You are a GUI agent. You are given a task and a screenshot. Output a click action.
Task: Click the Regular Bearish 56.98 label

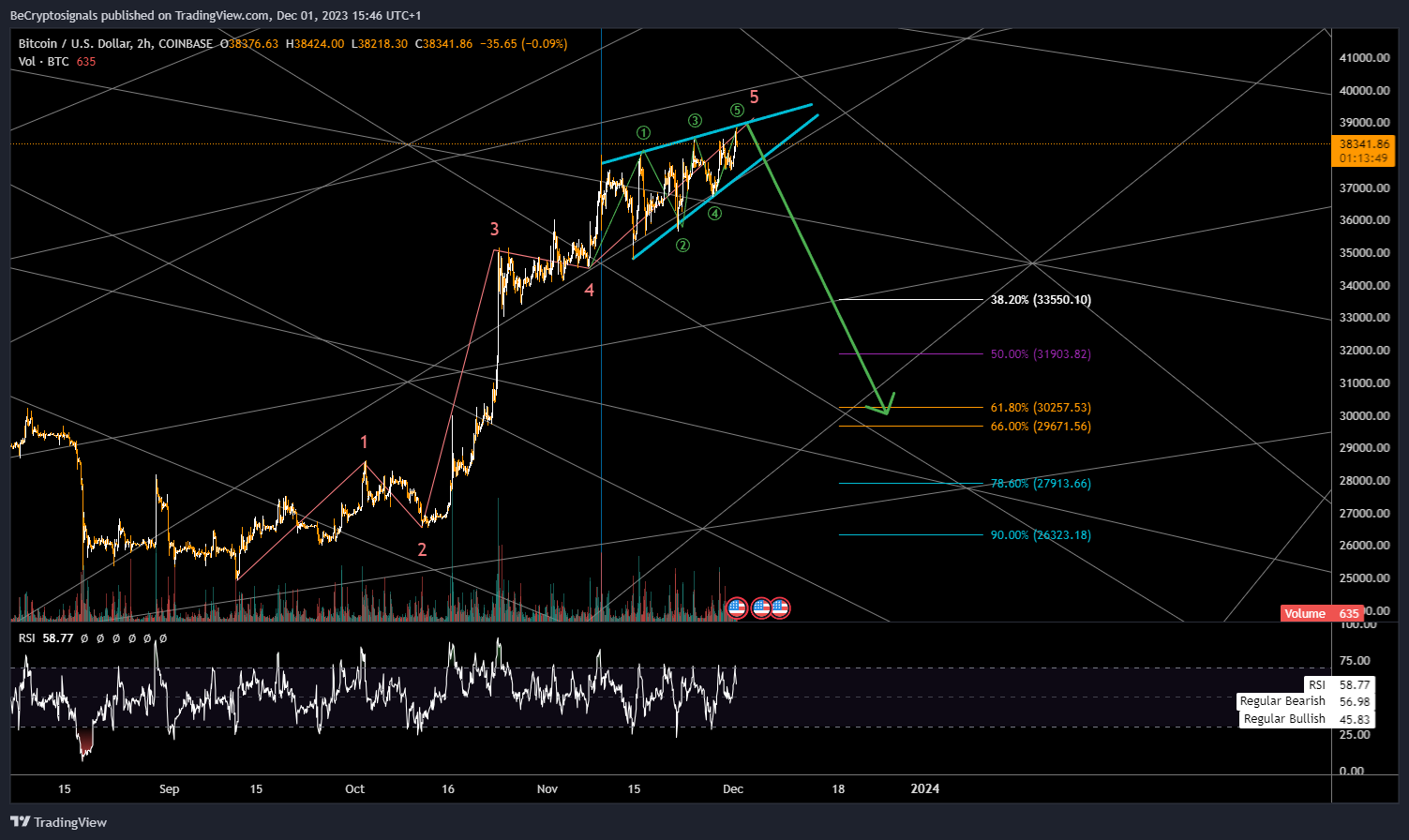pos(1305,701)
